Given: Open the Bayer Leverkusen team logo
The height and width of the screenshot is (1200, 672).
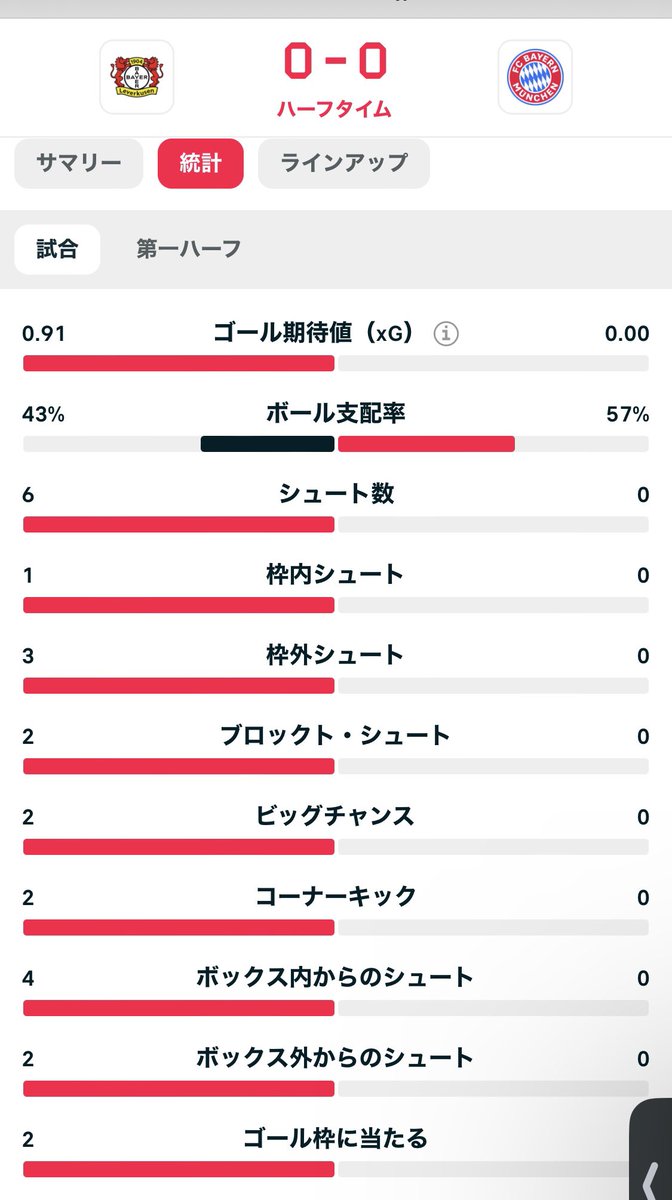Looking at the screenshot, I should pos(137,77).
